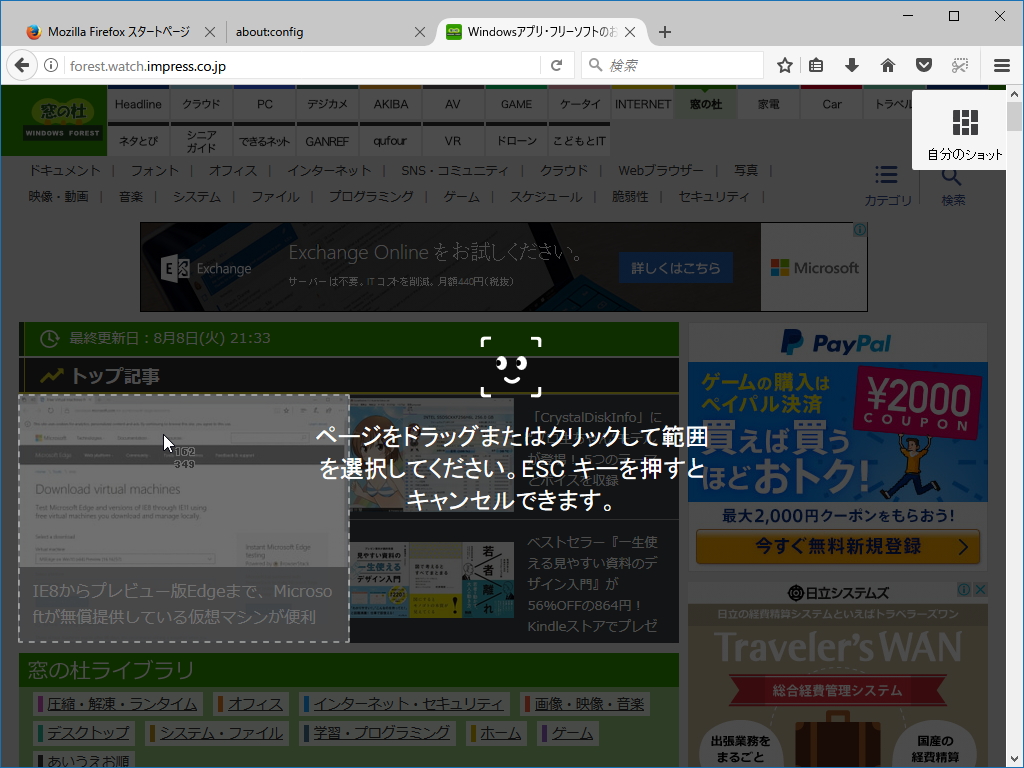Open Firefox Screenshots scissors icon

959,64
